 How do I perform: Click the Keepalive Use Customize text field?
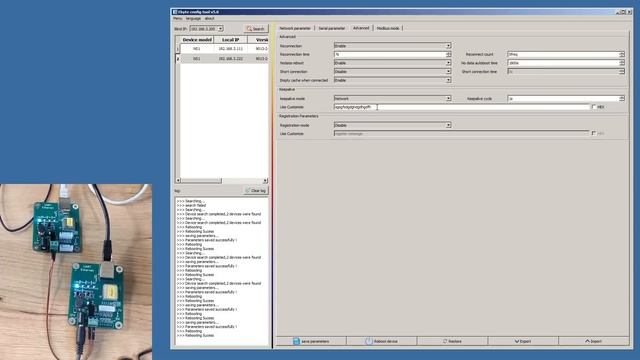(462, 107)
